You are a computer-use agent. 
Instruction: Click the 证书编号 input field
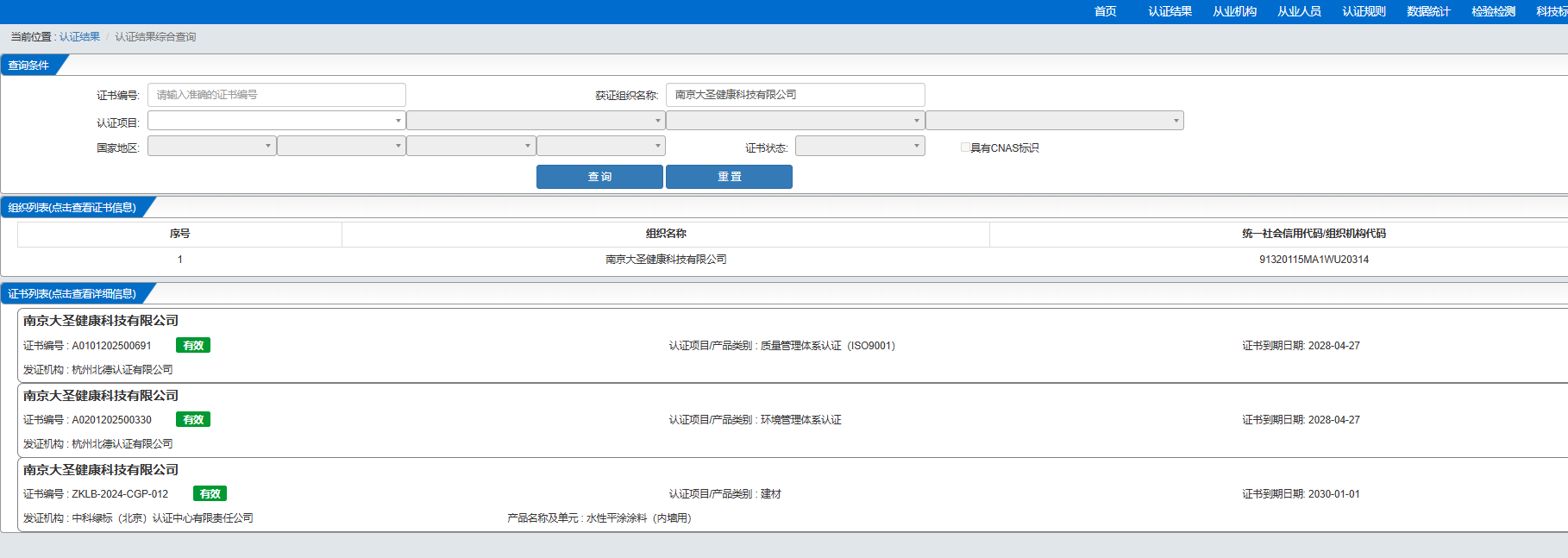coord(276,95)
